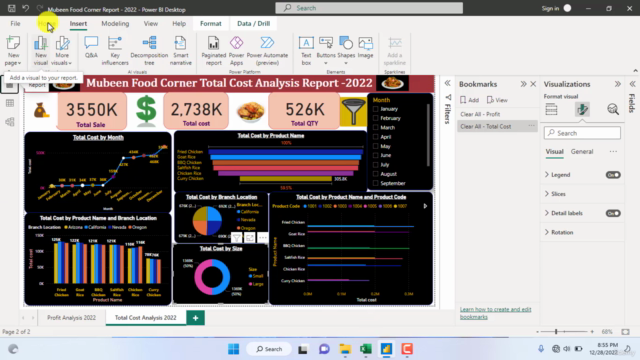This screenshot has width=640, height=360.
Task: Check the May month box
Action: point(376,146)
